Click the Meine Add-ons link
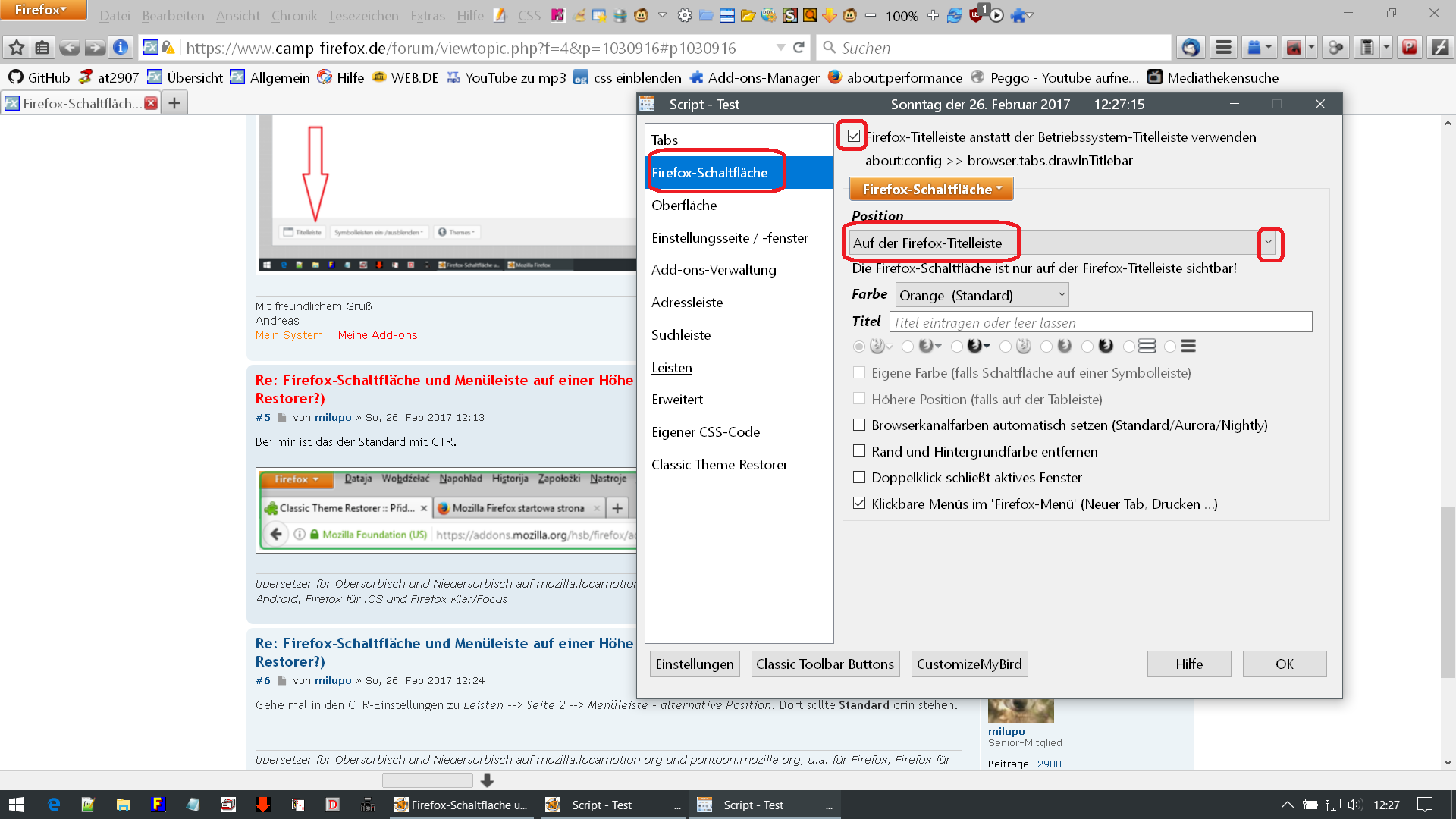The width and height of the screenshot is (1456, 819). [378, 335]
